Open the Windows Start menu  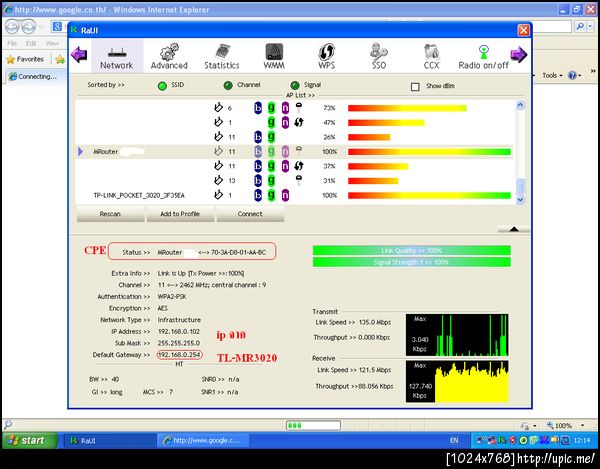(29, 440)
